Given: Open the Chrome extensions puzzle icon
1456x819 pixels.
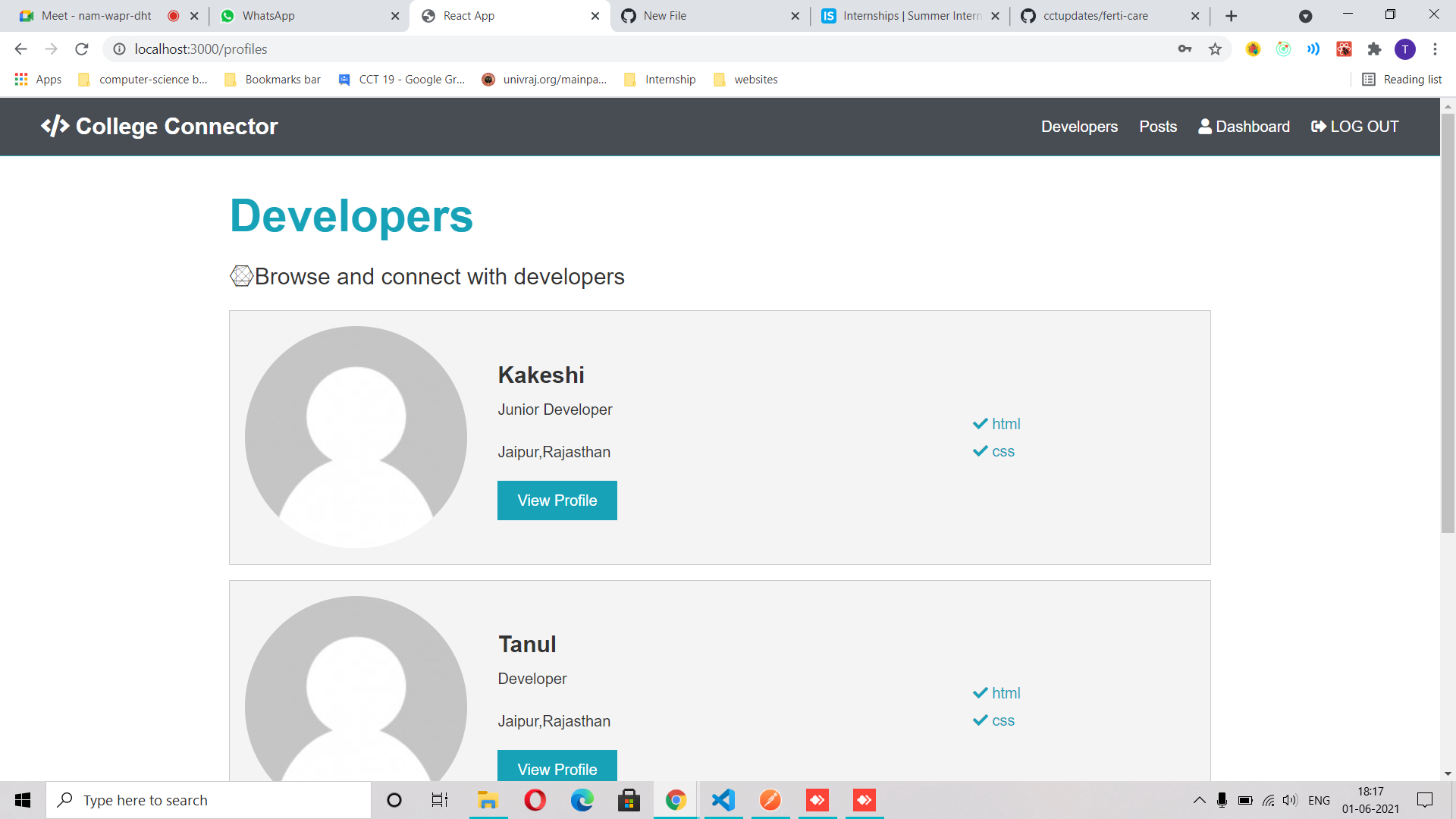Looking at the screenshot, I should pos(1374,49).
